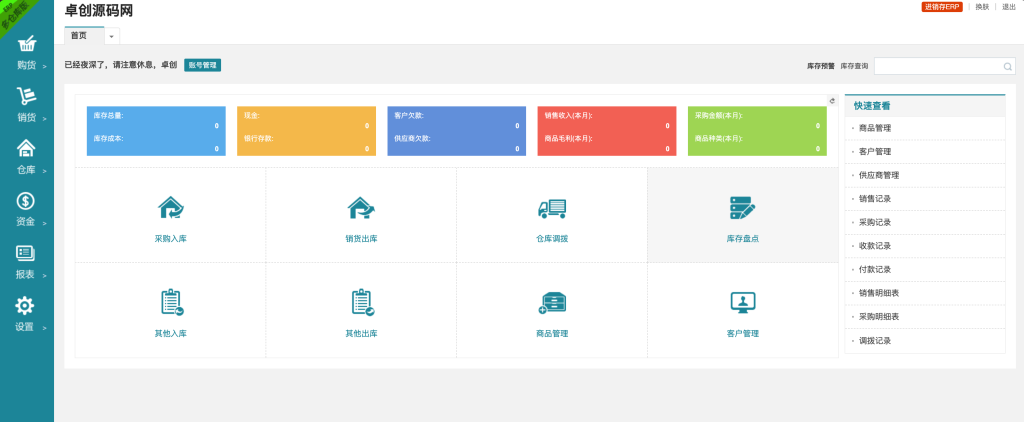Click the 账号管理 button
The width and height of the screenshot is (1024, 422).
pos(202,65)
